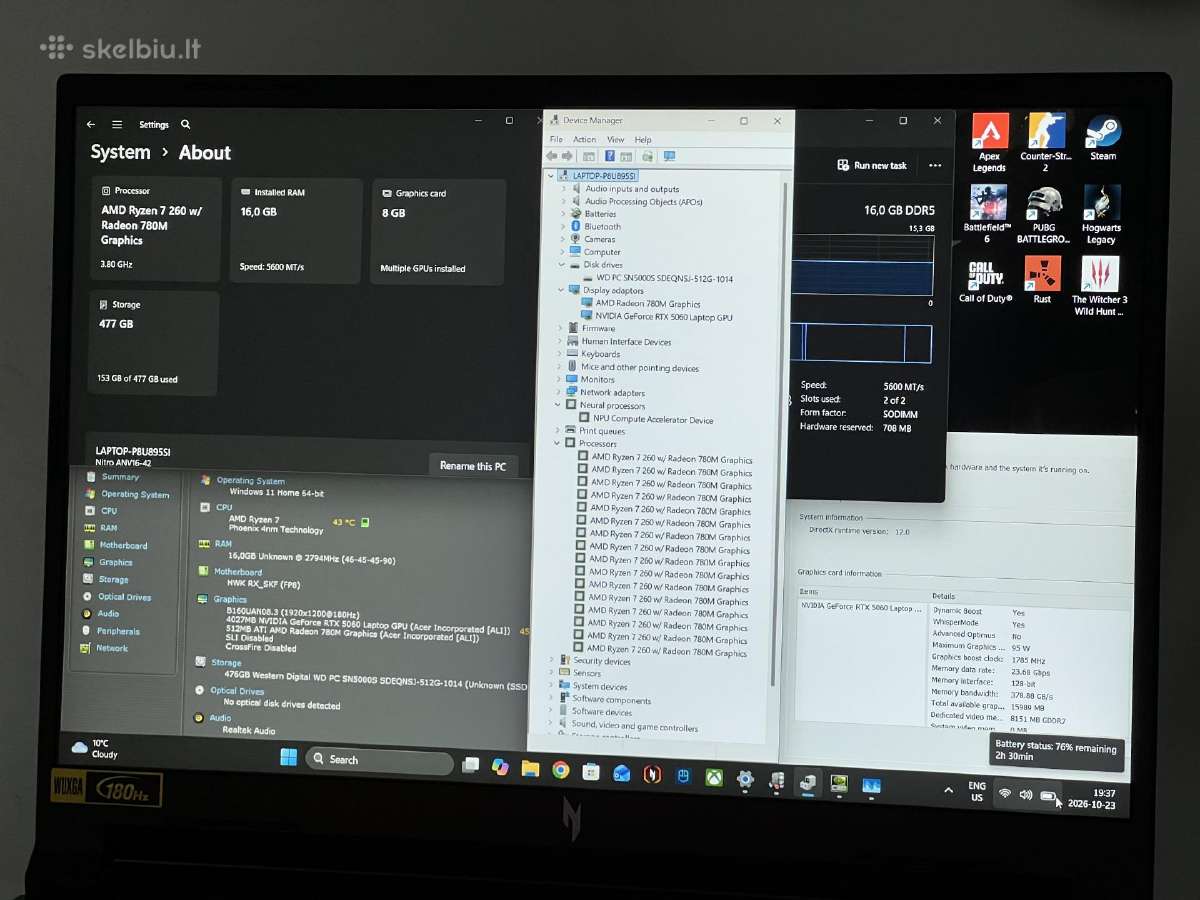
Task: Open the Help menu in Device Manager
Action: click(x=643, y=139)
